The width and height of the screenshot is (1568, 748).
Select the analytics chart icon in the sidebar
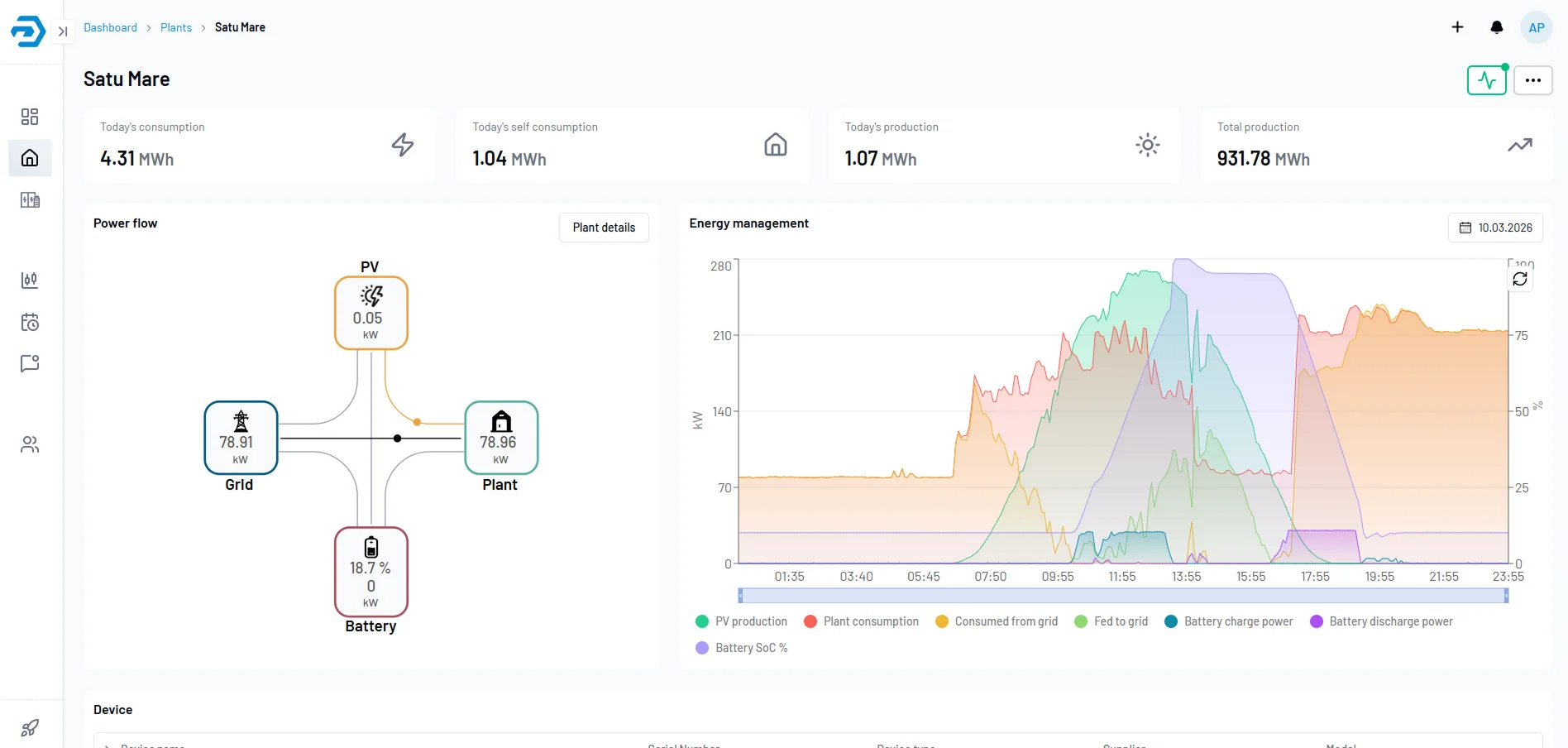[30, 280]
